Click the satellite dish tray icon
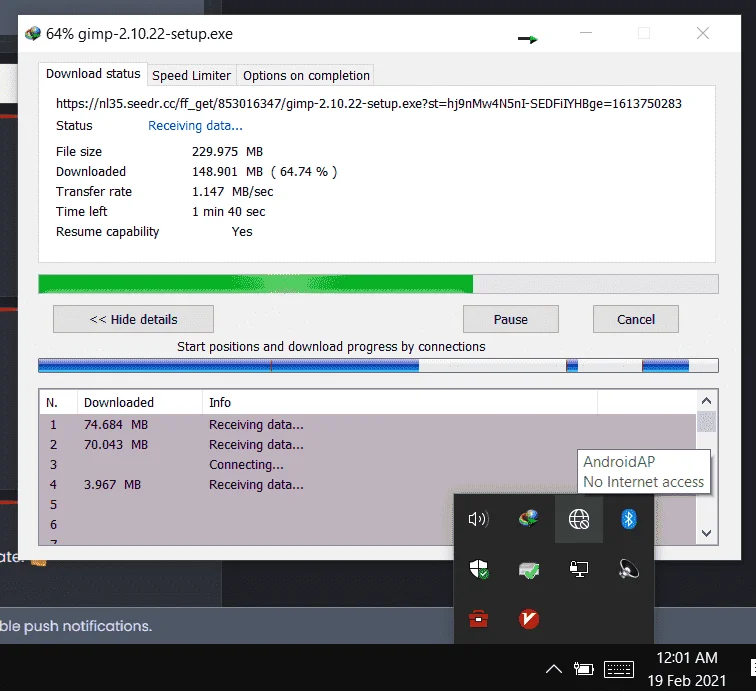 629,569
